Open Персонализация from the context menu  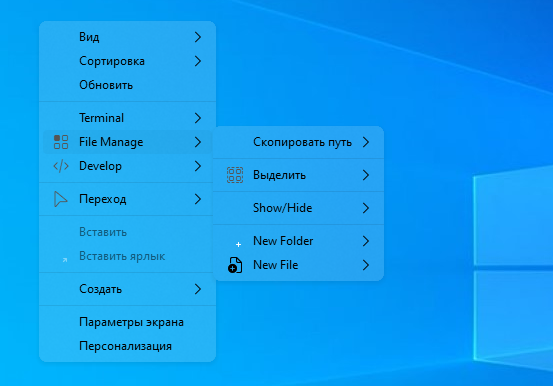tap(127, 346)
